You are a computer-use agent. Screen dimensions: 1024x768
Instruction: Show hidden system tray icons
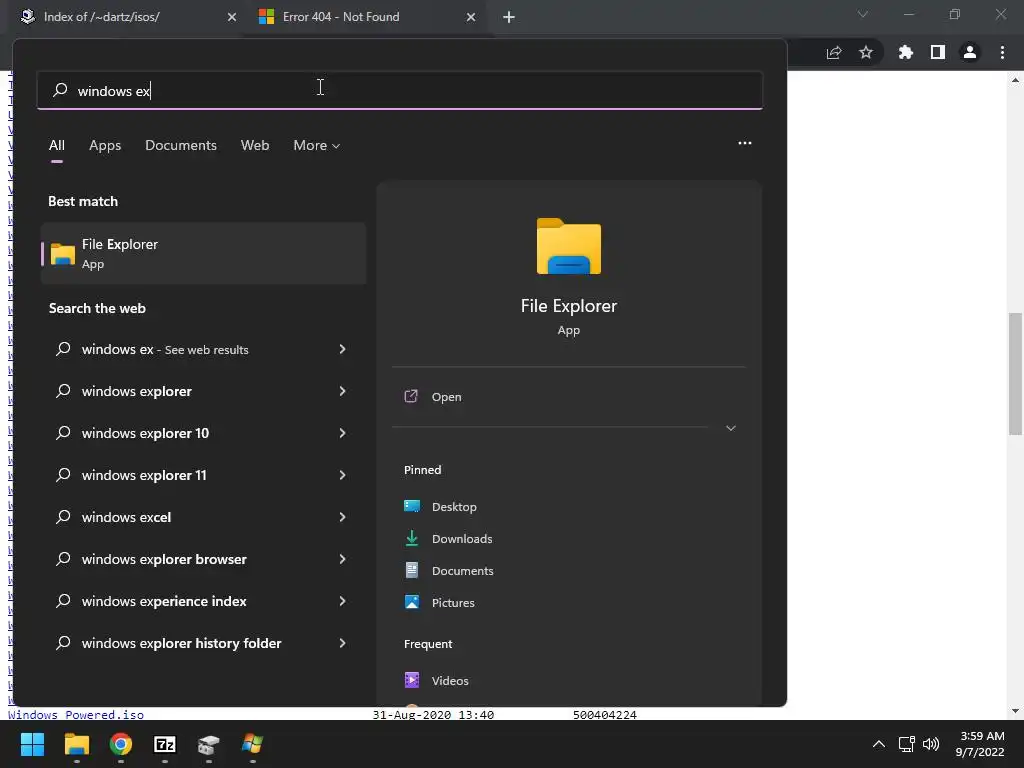click(879, 744)
